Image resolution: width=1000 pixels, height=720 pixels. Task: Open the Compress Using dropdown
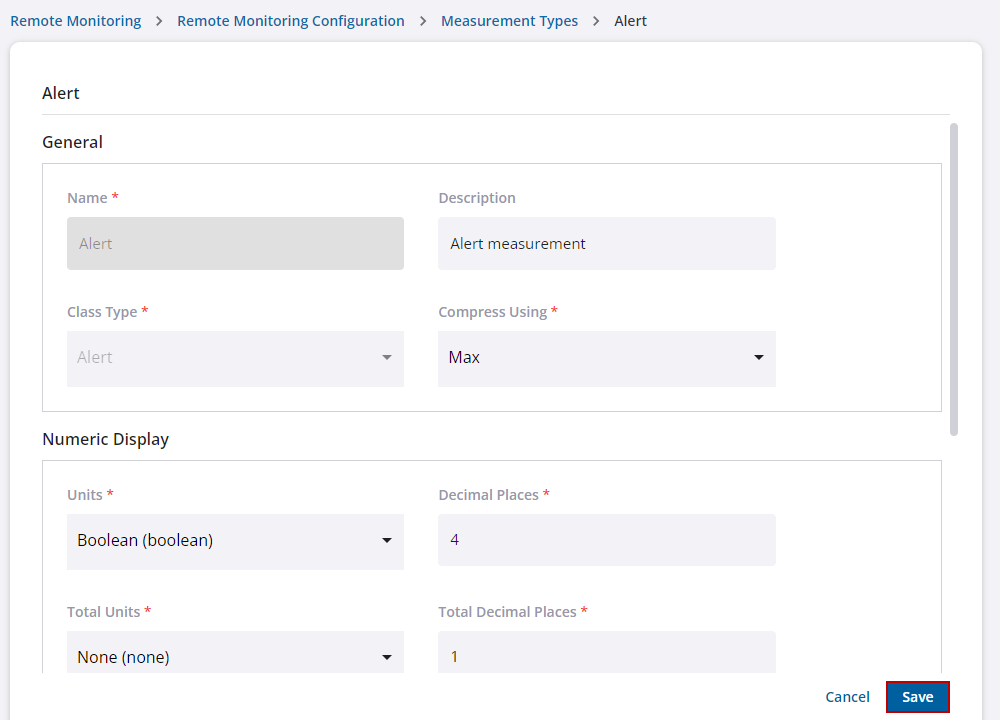tap(606, 358)
